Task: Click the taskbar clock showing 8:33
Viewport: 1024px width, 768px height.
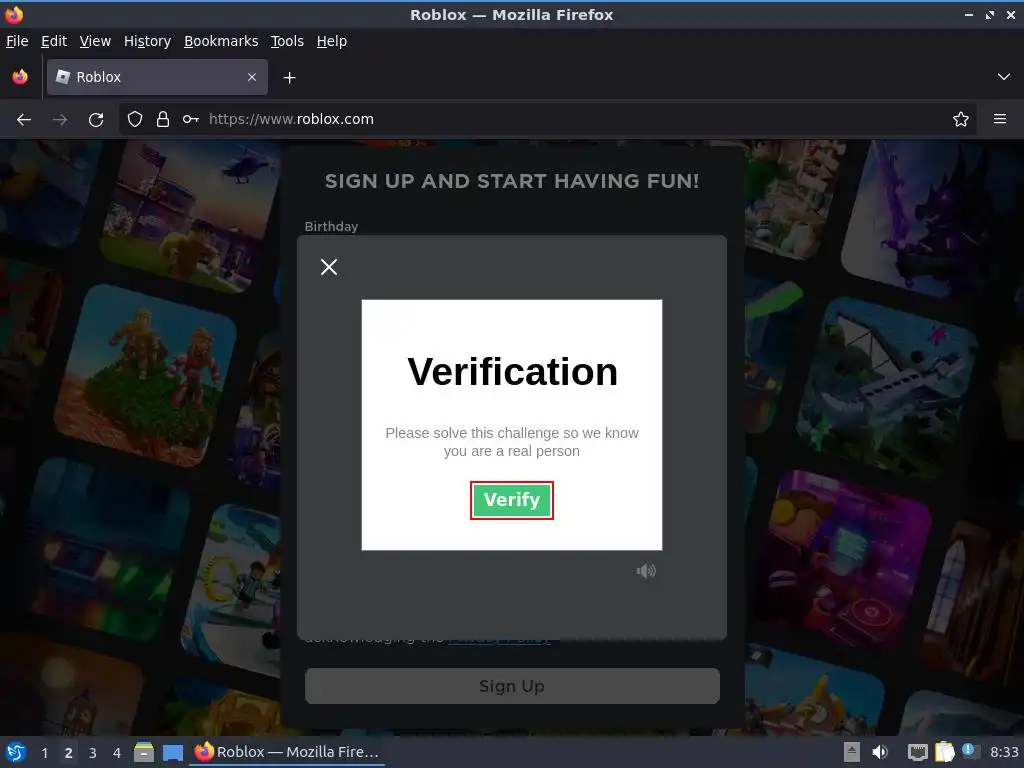Action: click(1004, 752)
